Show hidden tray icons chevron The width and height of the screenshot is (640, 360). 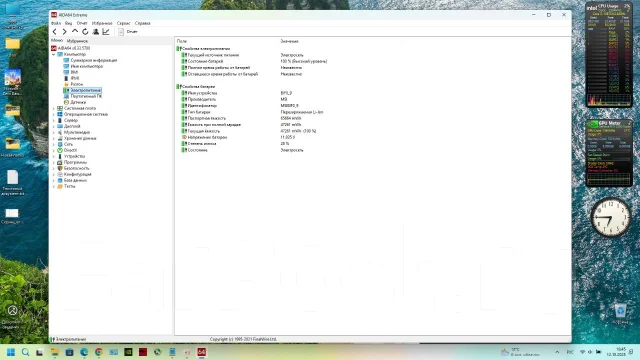pos(557,352)
